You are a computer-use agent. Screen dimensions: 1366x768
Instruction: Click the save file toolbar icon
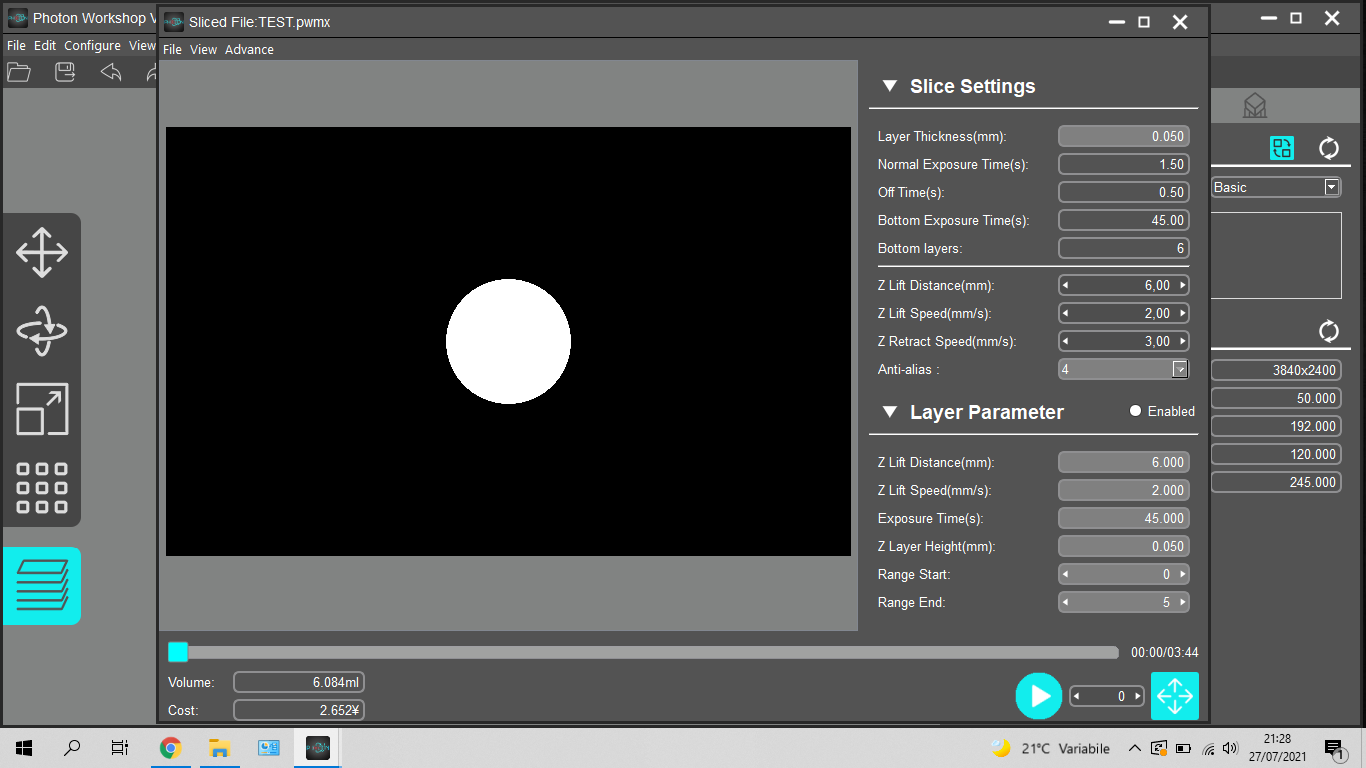tap(65, 72)
